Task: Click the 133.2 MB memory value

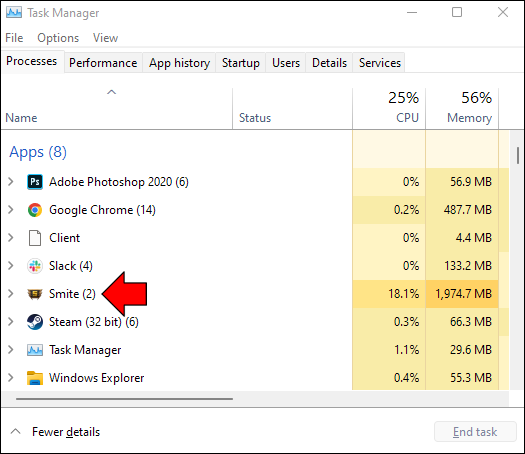Action: (468, 266)
